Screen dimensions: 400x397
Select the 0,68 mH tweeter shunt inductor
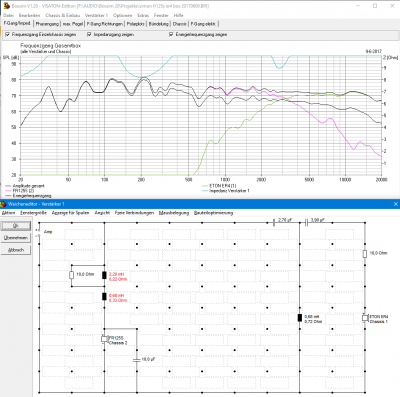click(x=300, y=318)
